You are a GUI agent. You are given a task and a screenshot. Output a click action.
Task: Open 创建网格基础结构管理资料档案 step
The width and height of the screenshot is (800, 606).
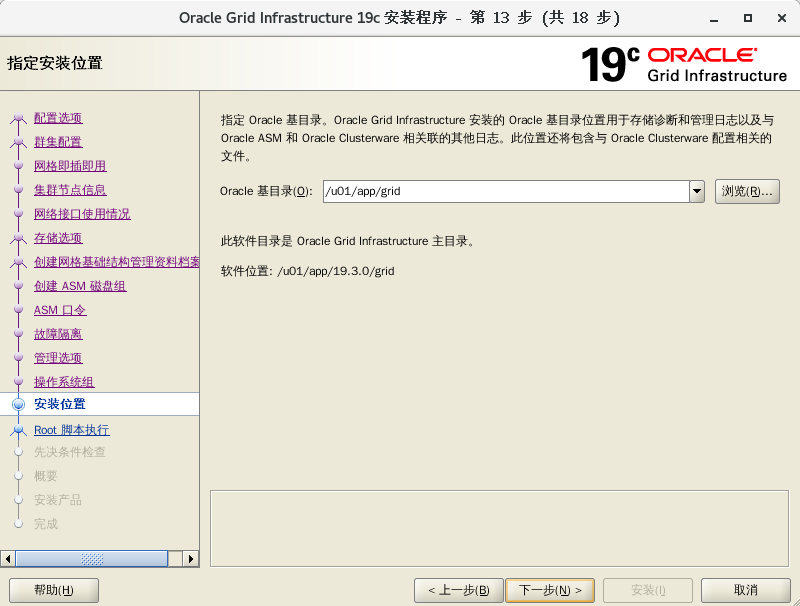[x=116, y=262]
